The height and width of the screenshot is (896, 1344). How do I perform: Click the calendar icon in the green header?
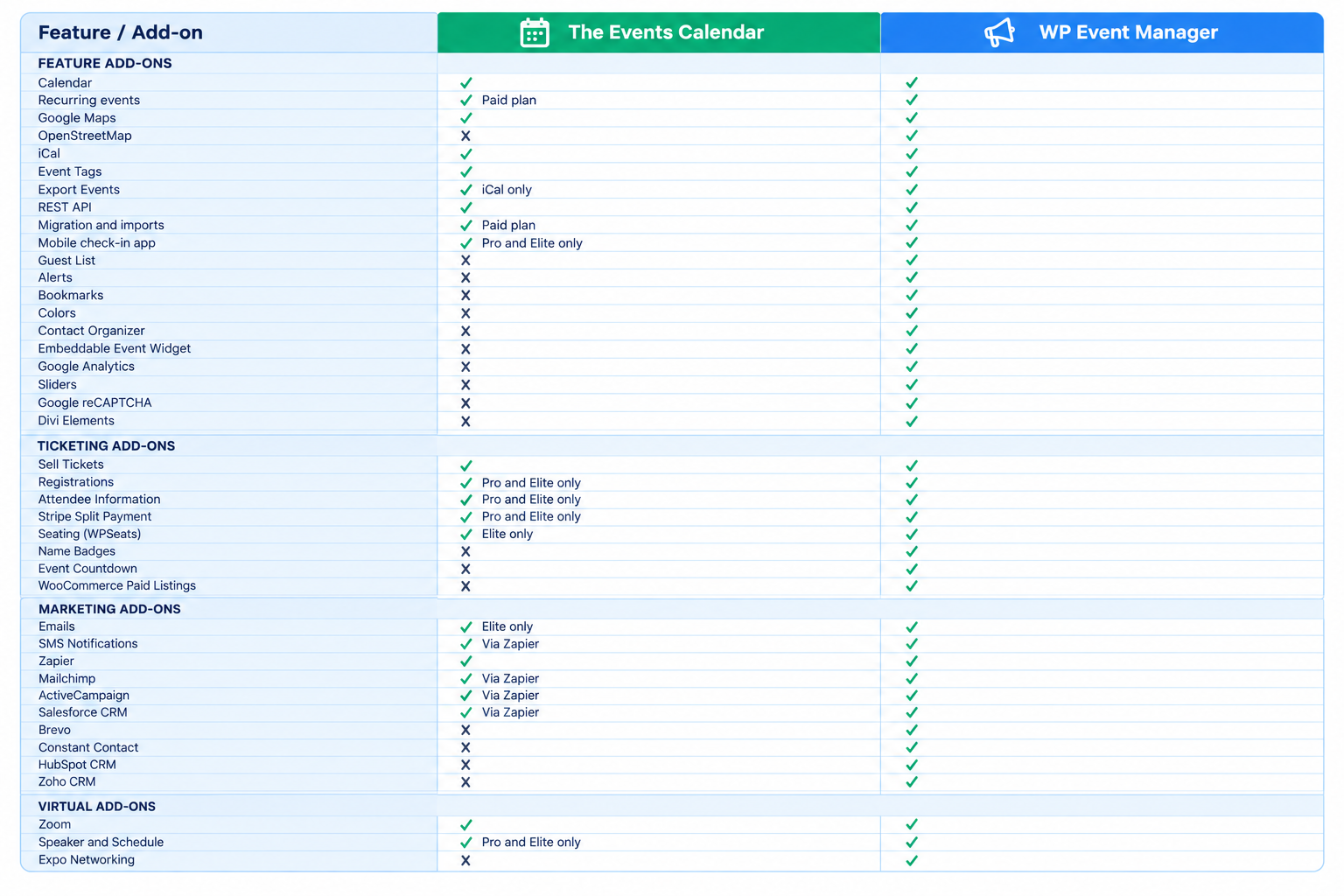click(x=534, y=32)
